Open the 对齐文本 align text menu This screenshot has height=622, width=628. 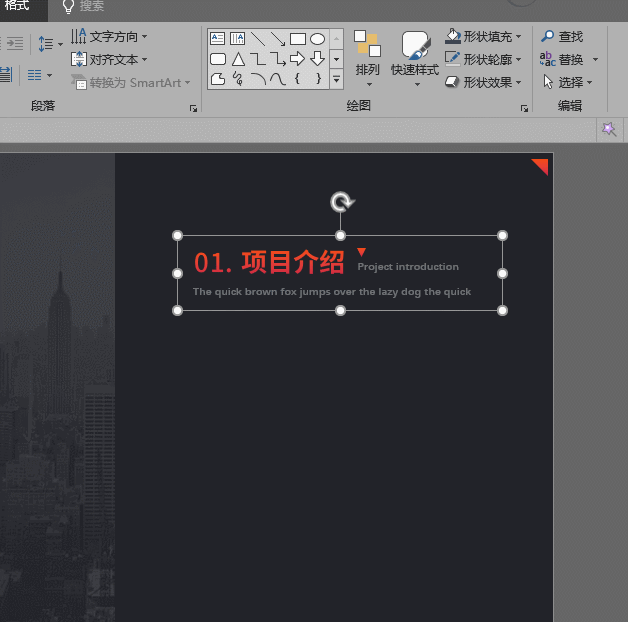pyautogui.click(x=109, y=60)
